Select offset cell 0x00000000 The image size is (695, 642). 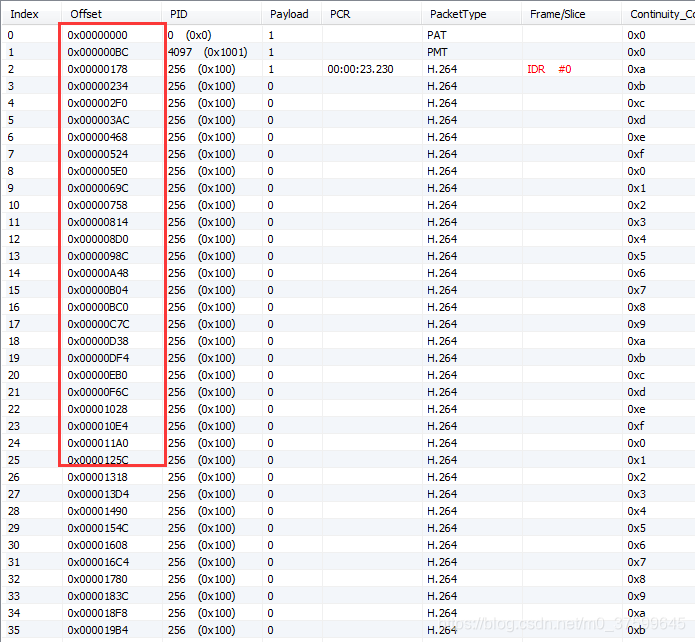(x=98, y=35)
